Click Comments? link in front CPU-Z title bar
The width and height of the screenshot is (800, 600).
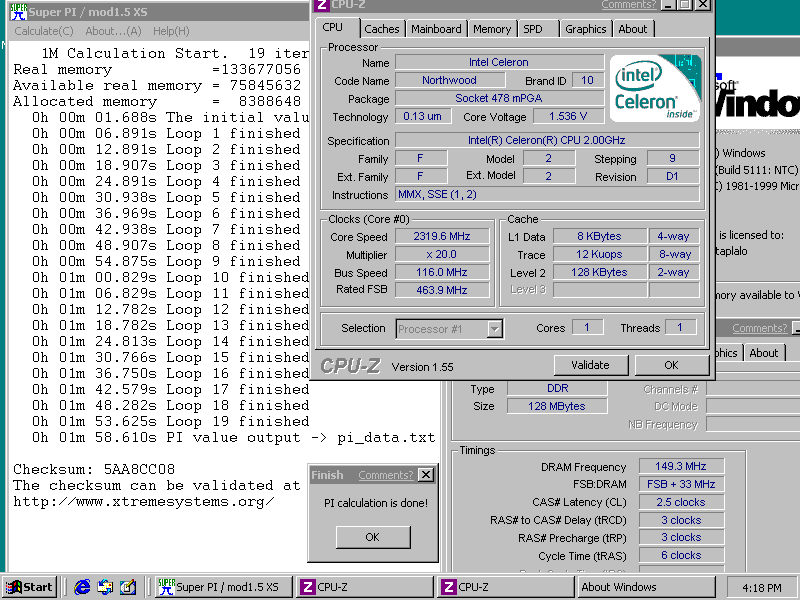pos(629,5)
